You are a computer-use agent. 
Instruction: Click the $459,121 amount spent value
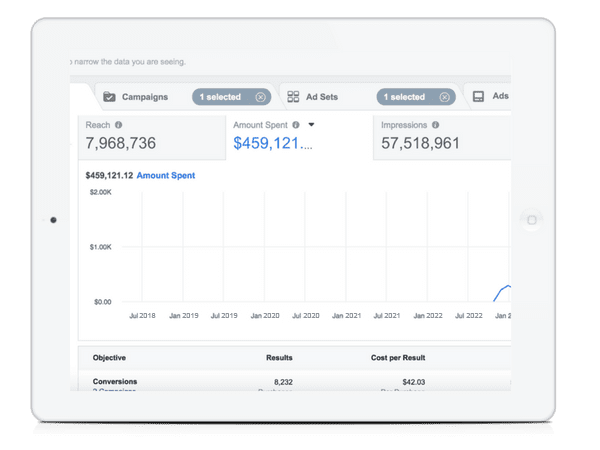point(272,143)
